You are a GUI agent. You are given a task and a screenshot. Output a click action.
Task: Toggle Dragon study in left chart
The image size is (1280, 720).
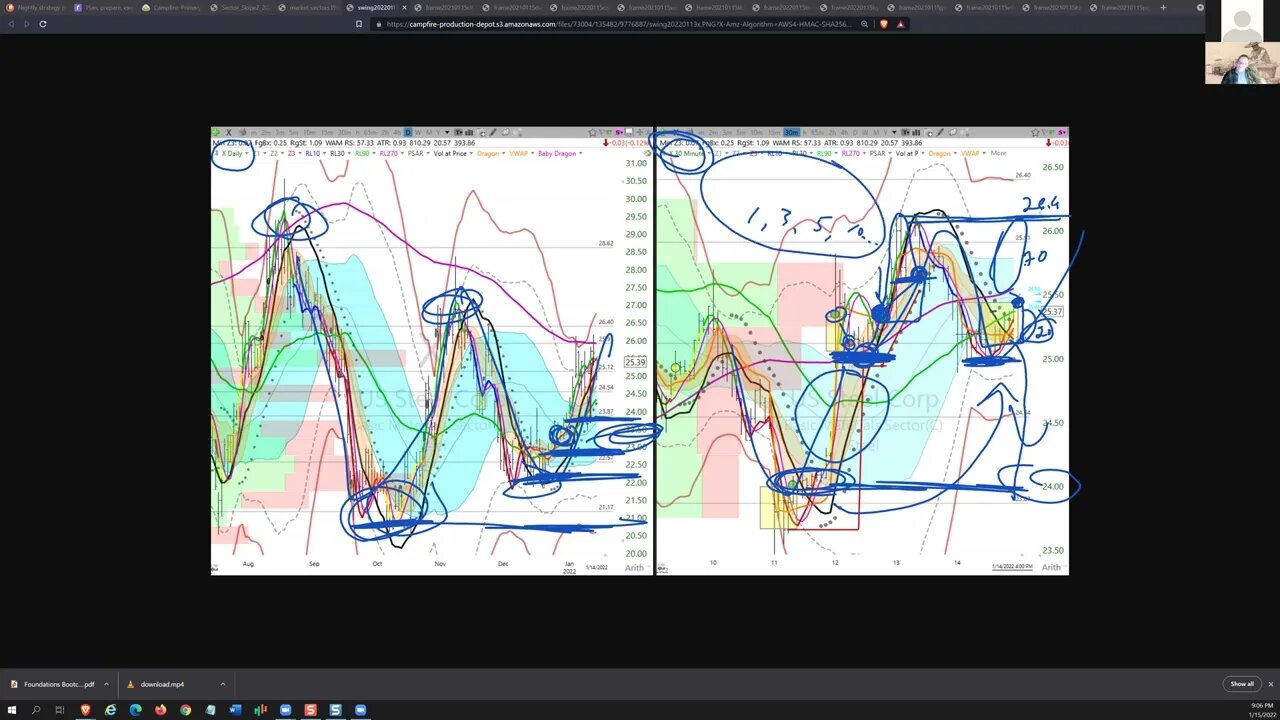[x=488, y=153]
